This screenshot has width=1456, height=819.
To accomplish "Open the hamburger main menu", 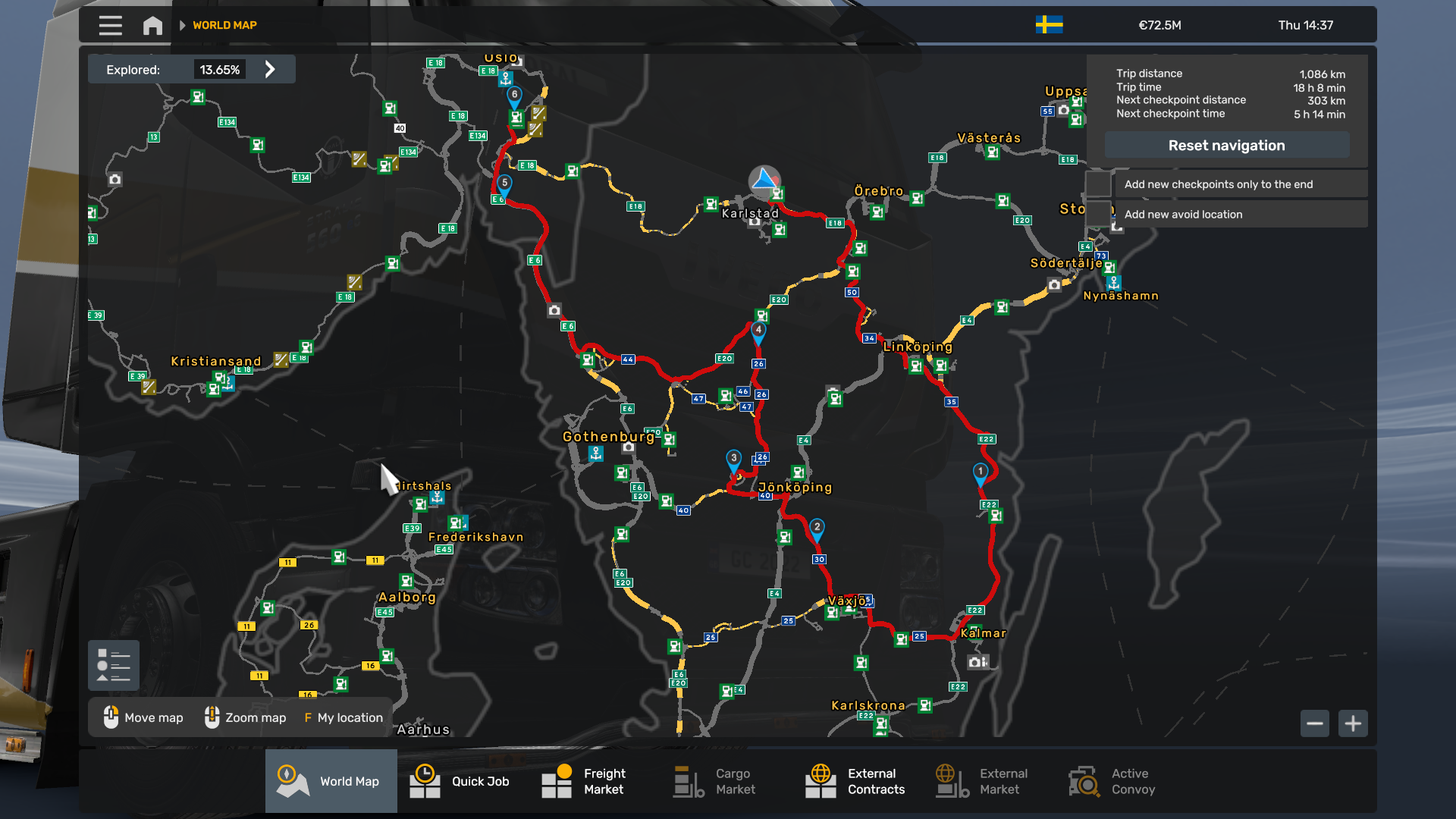I will coord(110,26).
